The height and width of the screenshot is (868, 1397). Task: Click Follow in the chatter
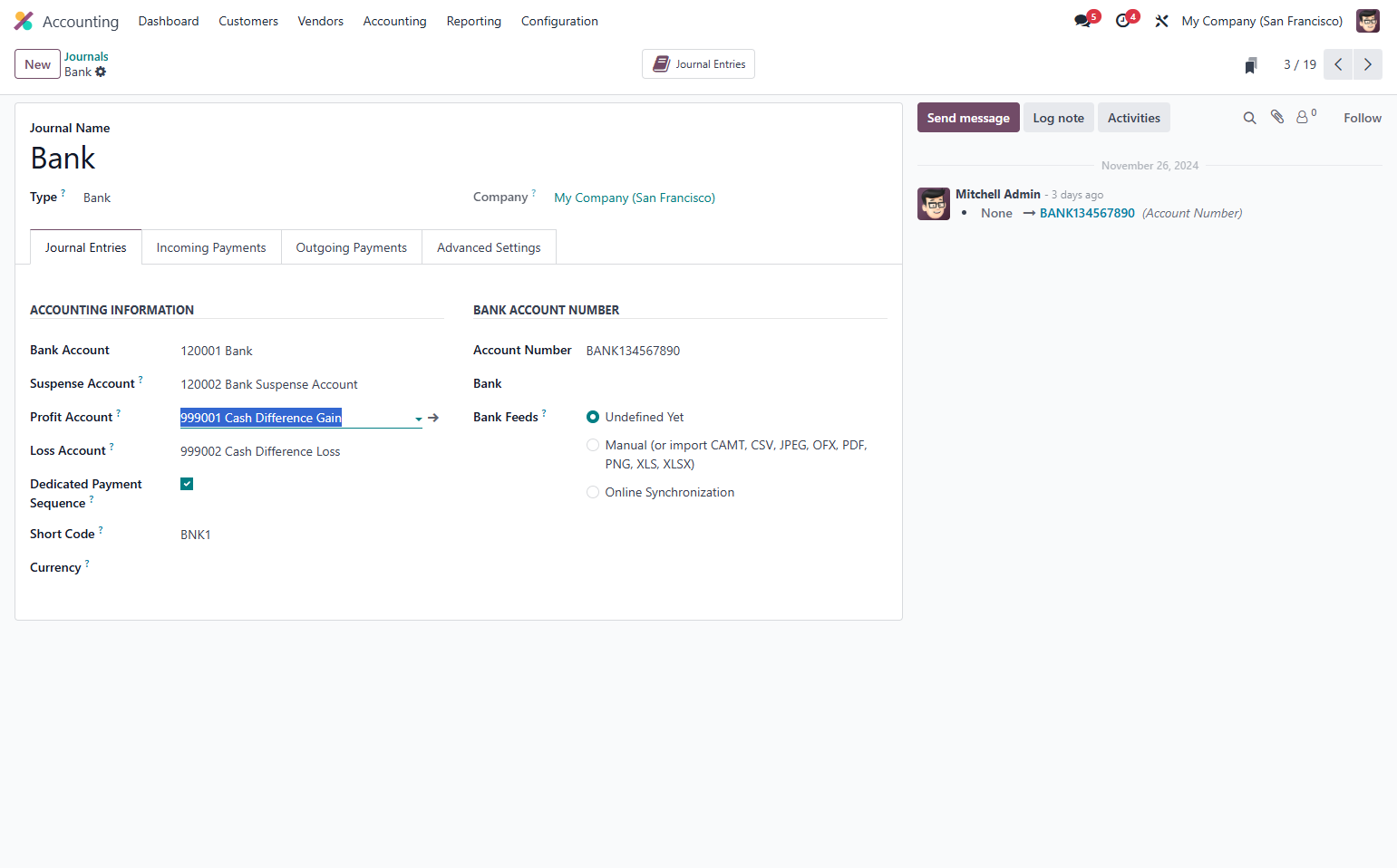tap(1363, 118)
